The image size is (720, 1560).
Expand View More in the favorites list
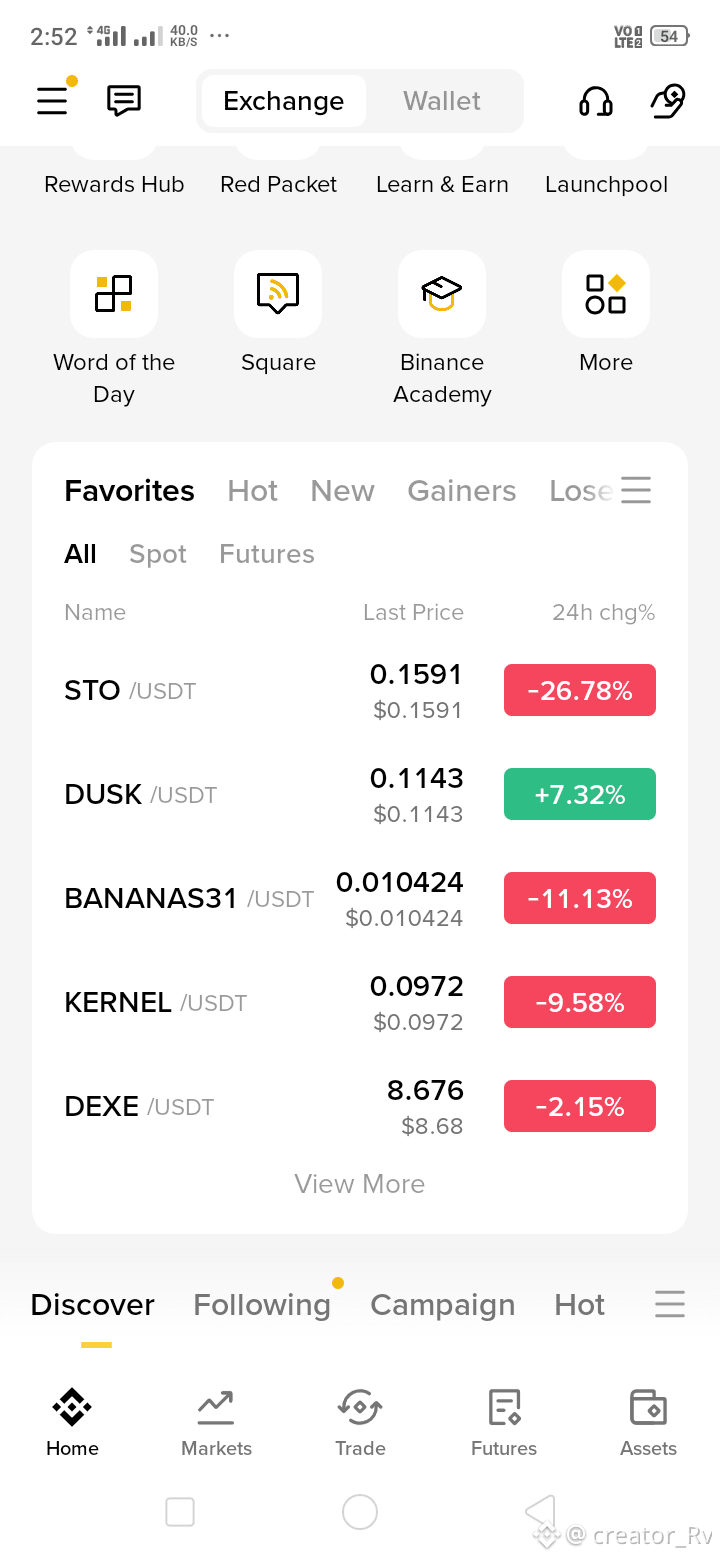tap(360, 1184)
